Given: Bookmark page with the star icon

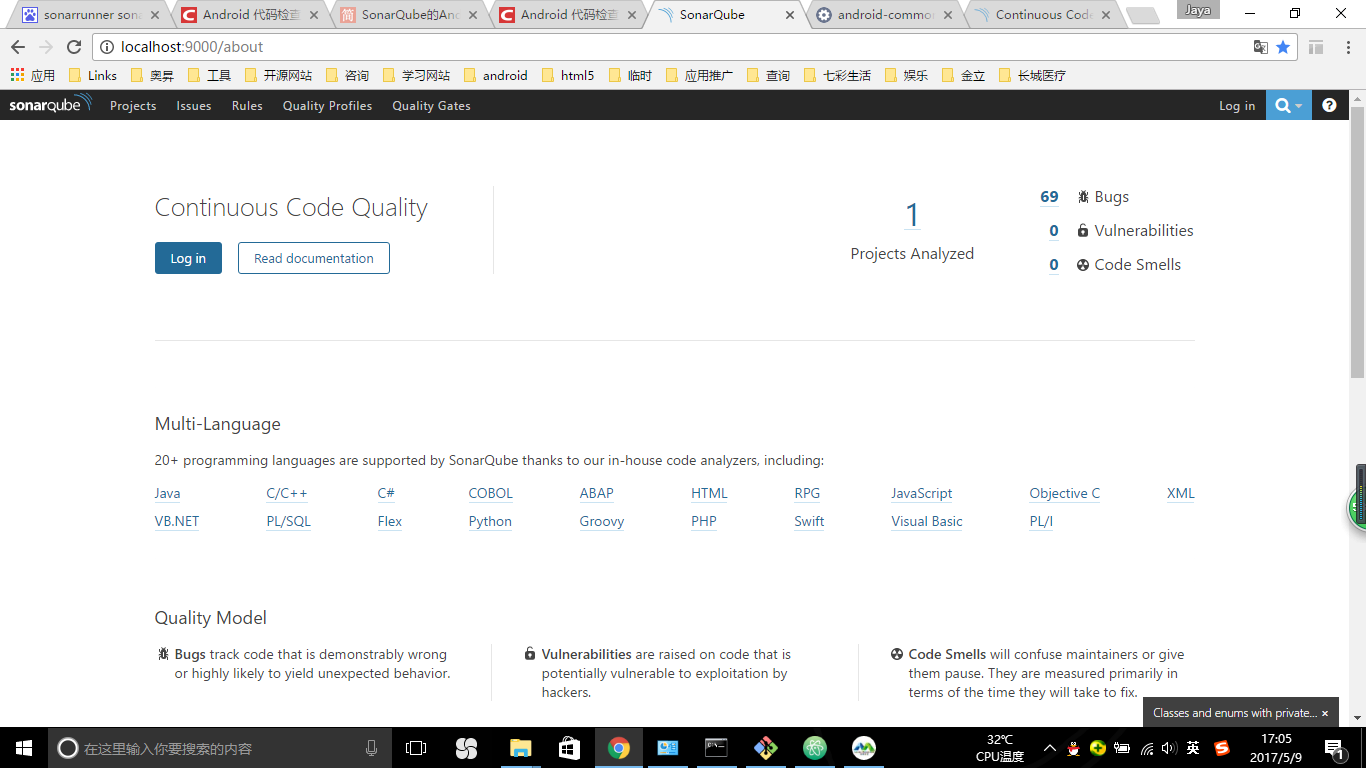Looking at the screenshot, I should coord(1283,47).
